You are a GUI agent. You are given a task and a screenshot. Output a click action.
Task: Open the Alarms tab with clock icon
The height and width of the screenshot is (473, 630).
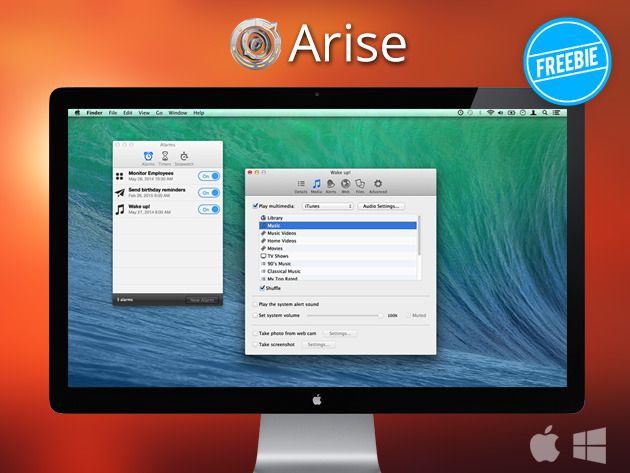(148, 157)
